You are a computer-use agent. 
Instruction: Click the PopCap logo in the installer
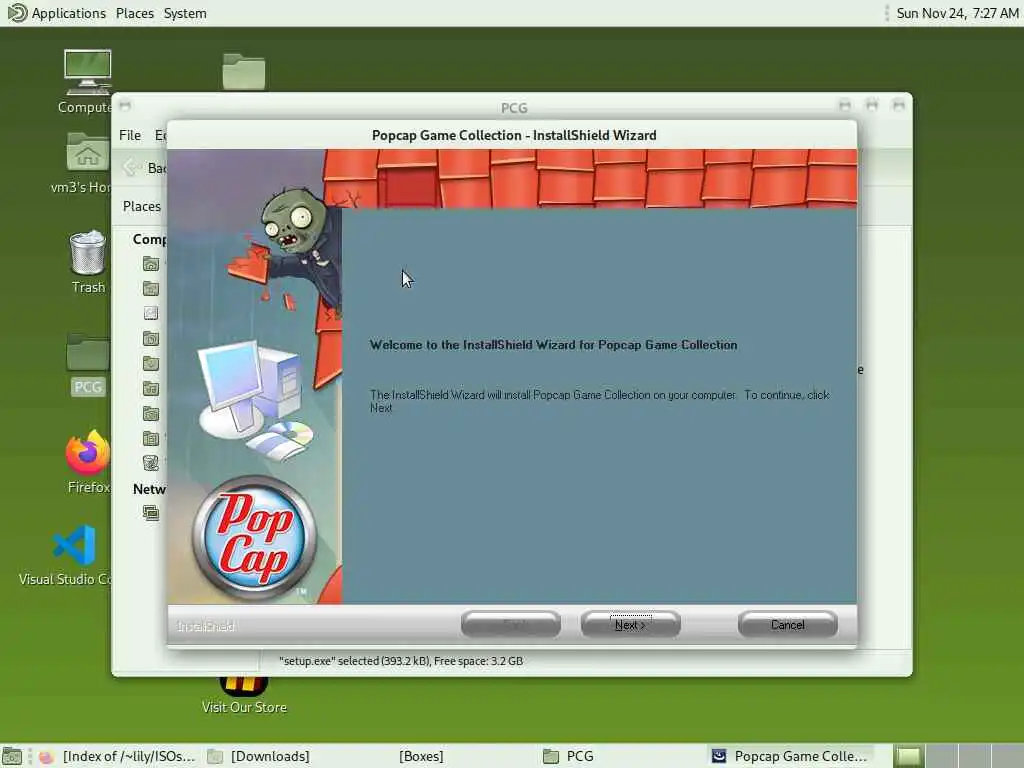click(x=254, y=537)
